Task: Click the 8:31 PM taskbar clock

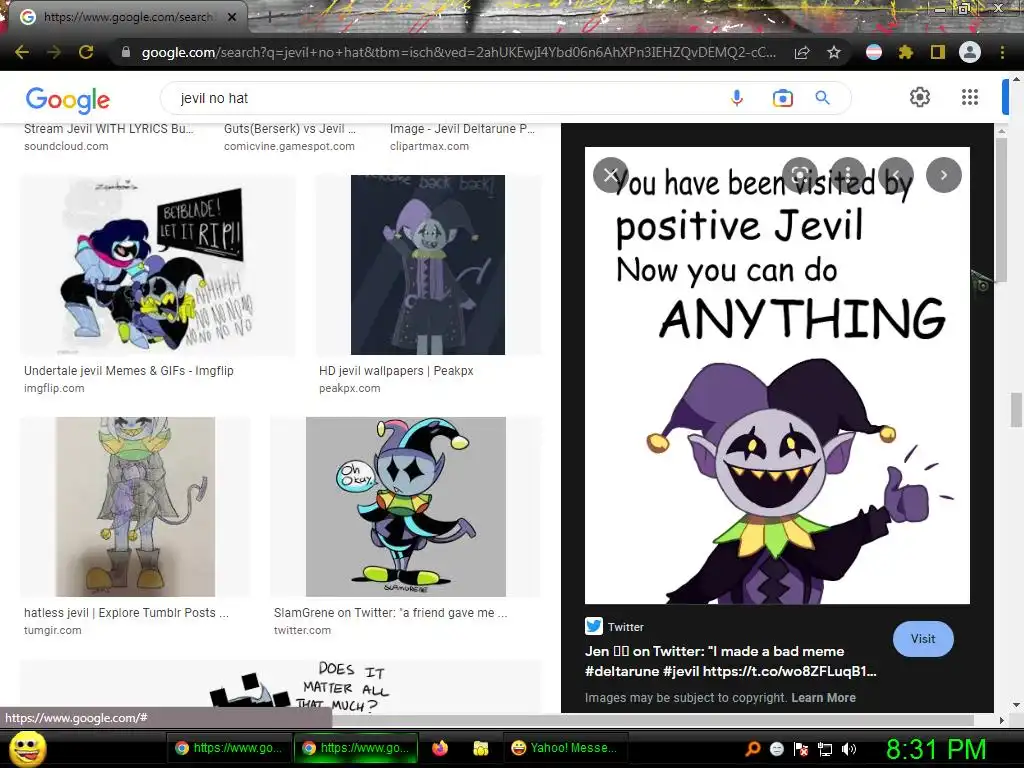Action: coord(936,748)
